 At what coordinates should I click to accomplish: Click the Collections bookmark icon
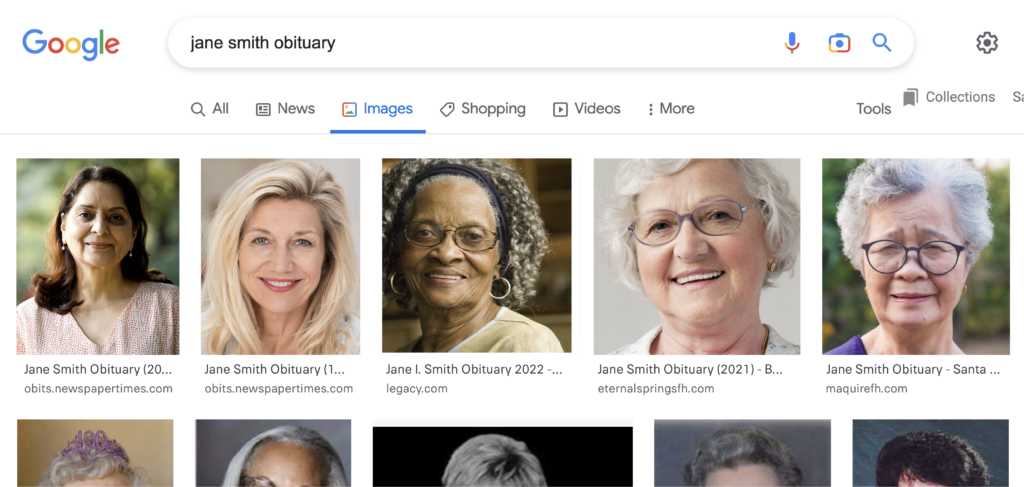click(910, 97)
